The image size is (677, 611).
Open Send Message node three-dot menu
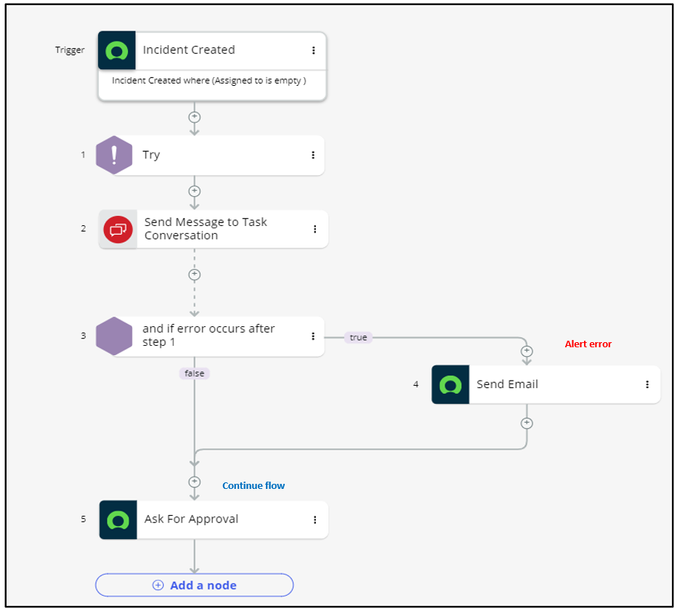[314, 229]
